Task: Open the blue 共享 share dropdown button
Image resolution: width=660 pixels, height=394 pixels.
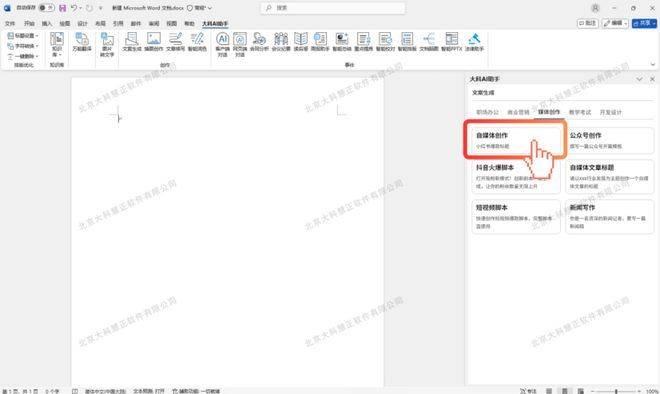Action: click(x=644, y=23)
